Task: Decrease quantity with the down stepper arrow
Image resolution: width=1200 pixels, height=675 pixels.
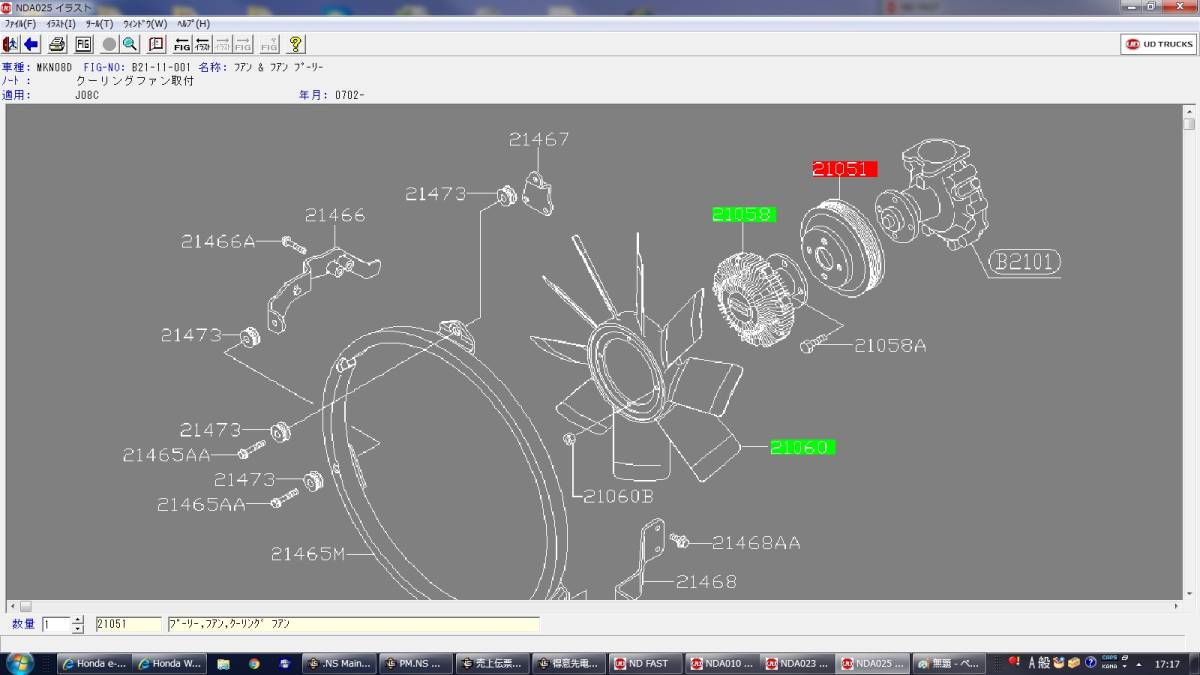Action: coord(78,629)
